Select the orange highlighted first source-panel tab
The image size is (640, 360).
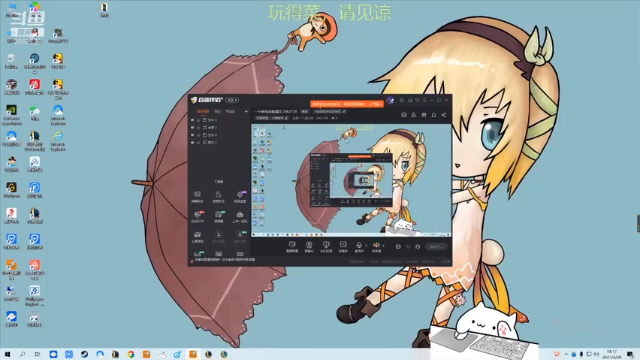pos(203,111)
